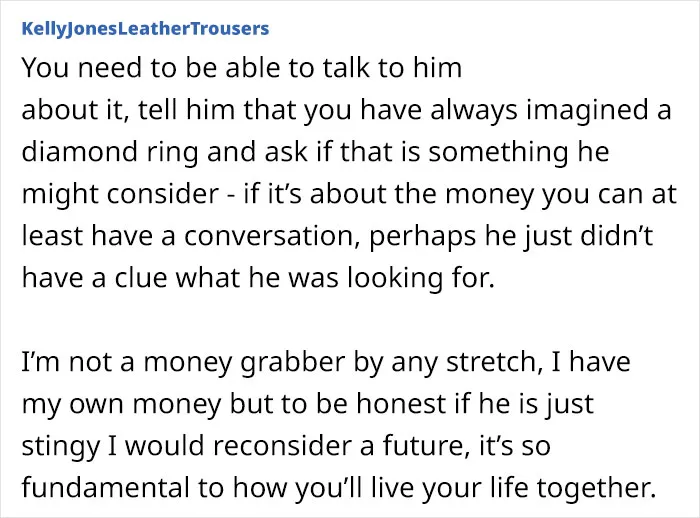Click the phrase 'perhaps he just didn't'
The width and height of the screenshot is (700, 518).
511,237
